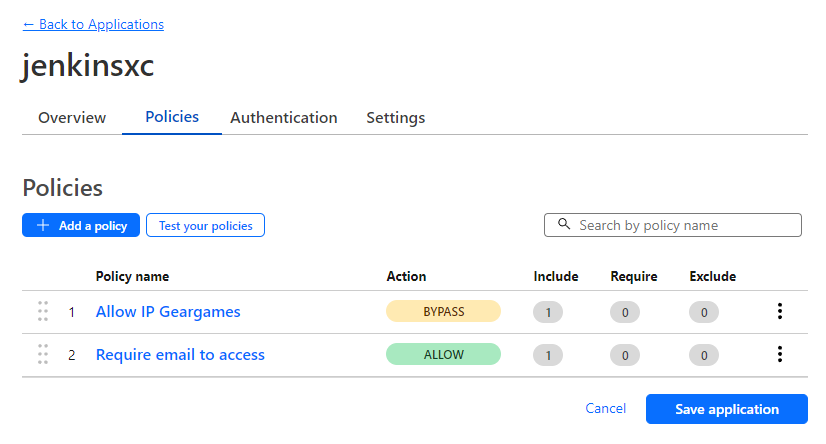Open the Require email to access policy
The width and height of the screenshot is (826, 444).
(x=180, y=355)
